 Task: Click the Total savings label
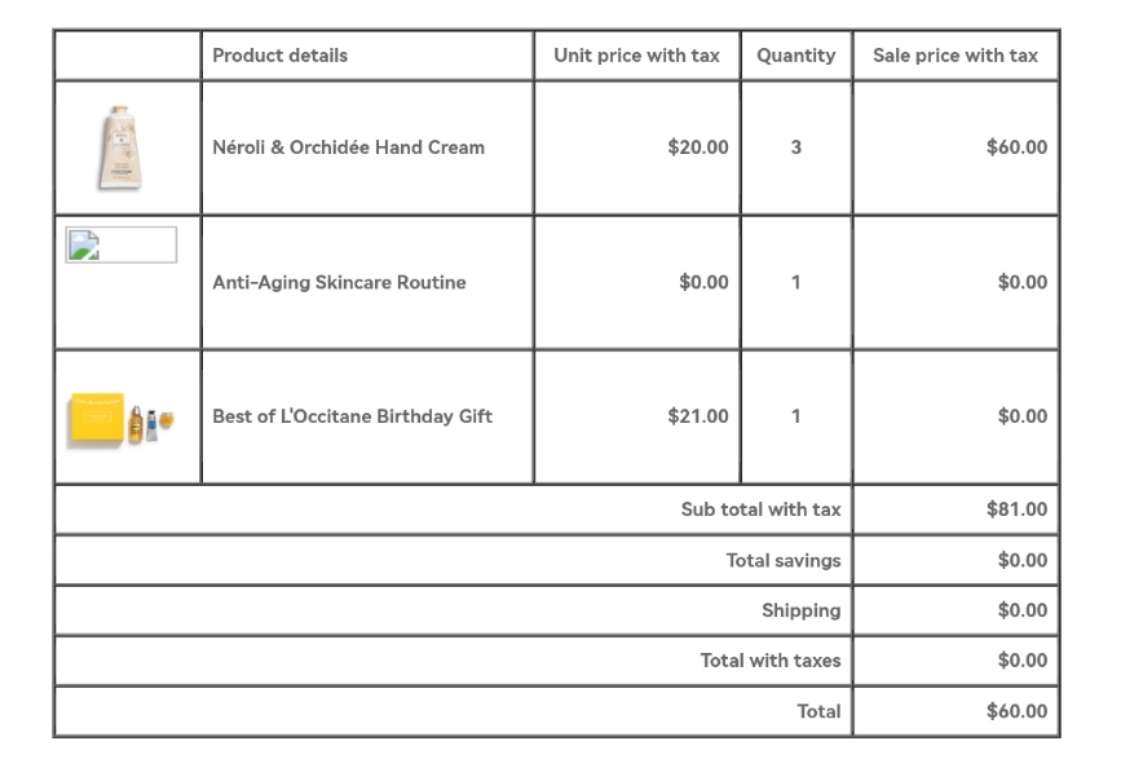tap(783, 560)
